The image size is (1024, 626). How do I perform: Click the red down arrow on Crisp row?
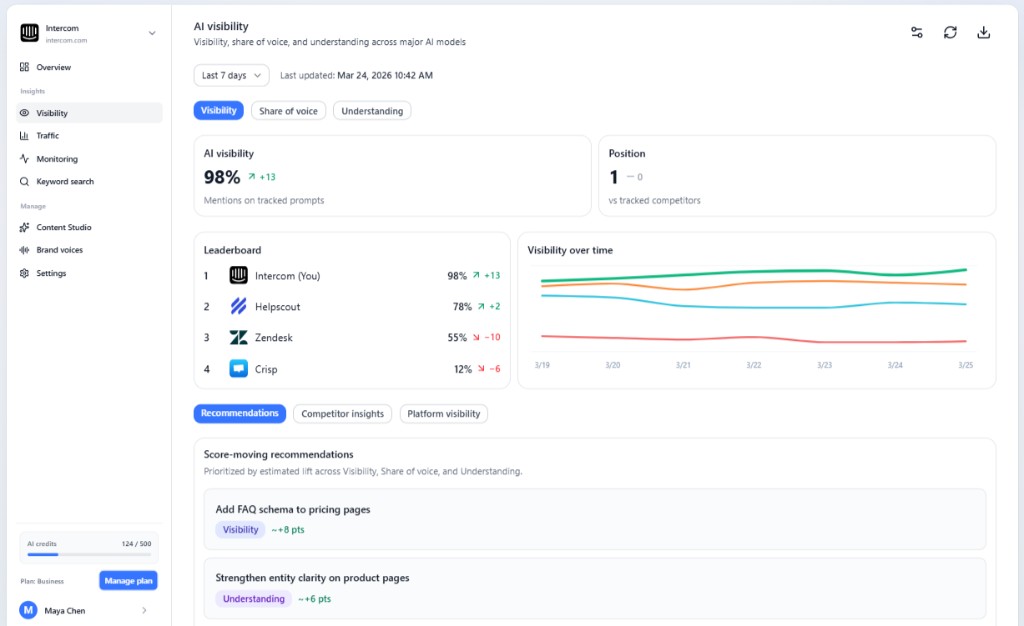(481, 369)
